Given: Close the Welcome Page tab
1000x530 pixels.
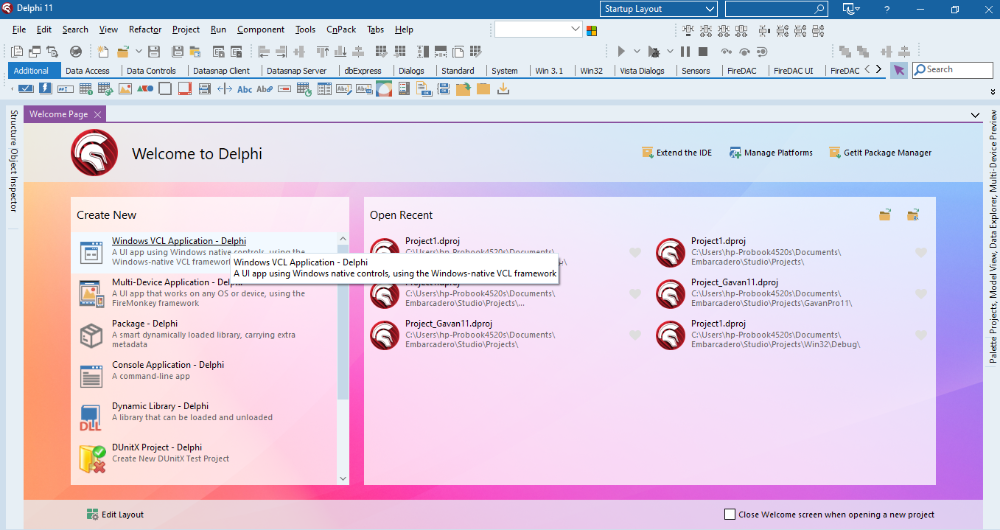Looking at the screenshot, I should tap(98, 114).
